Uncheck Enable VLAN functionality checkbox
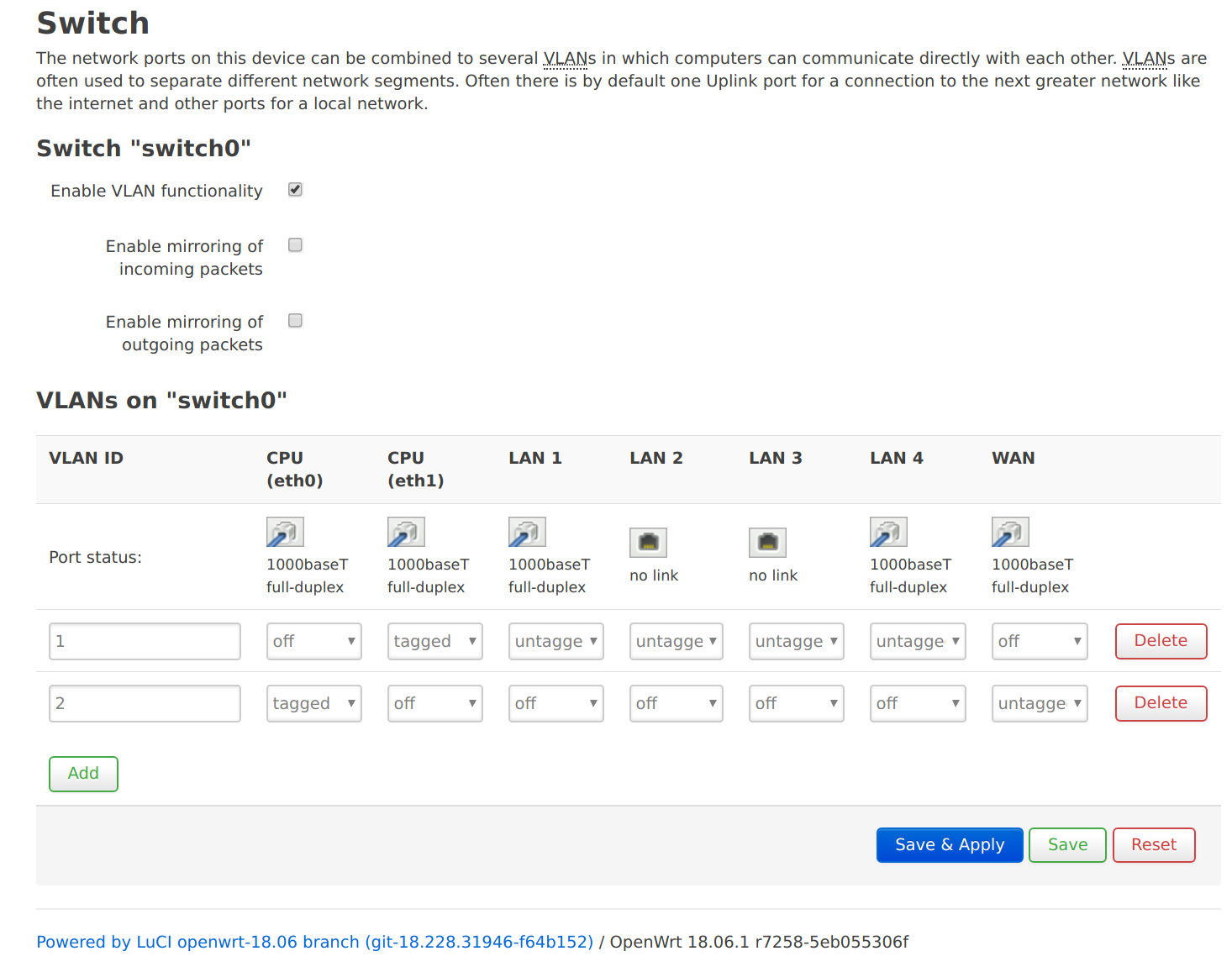Viewport: 1232px width, 972px height. coord(295,190)
